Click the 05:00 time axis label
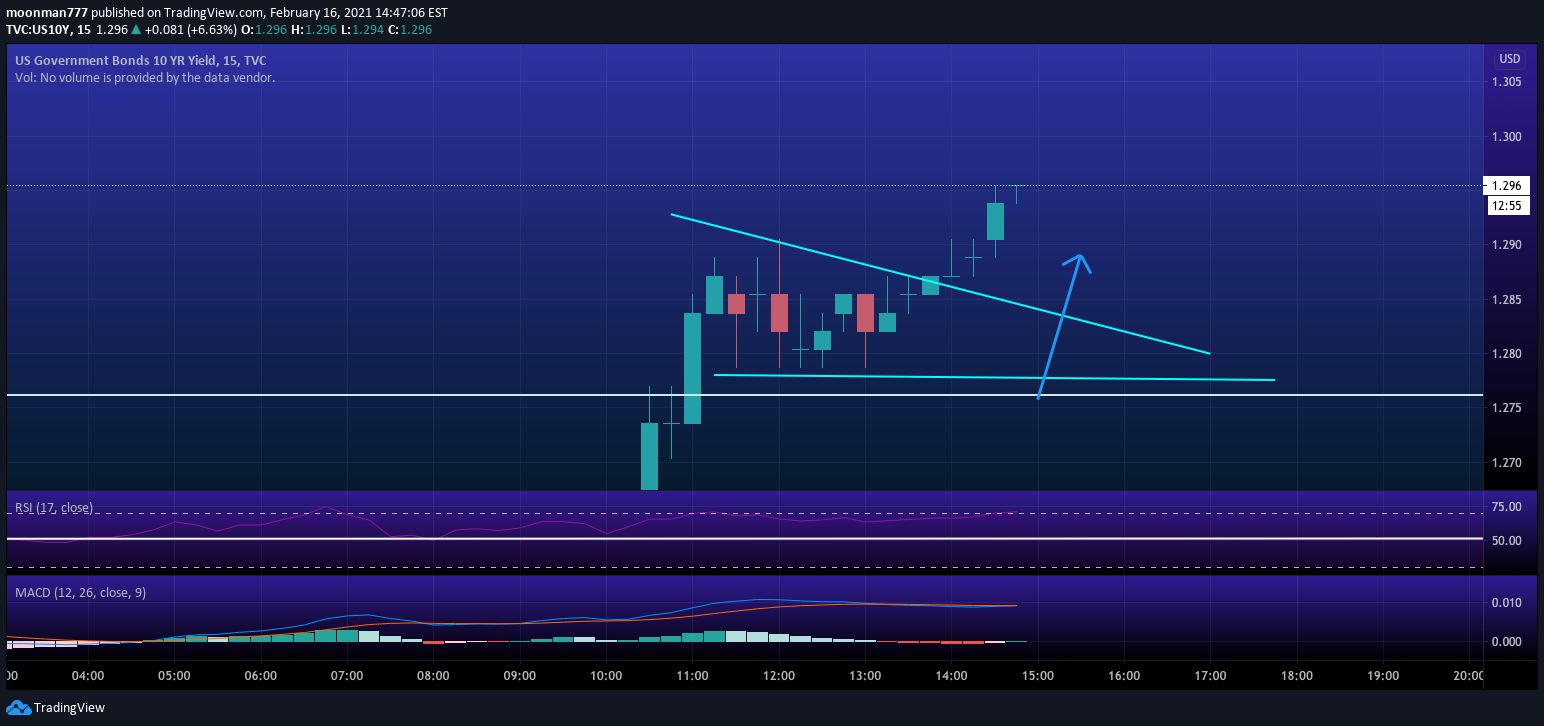 (174, 676)
